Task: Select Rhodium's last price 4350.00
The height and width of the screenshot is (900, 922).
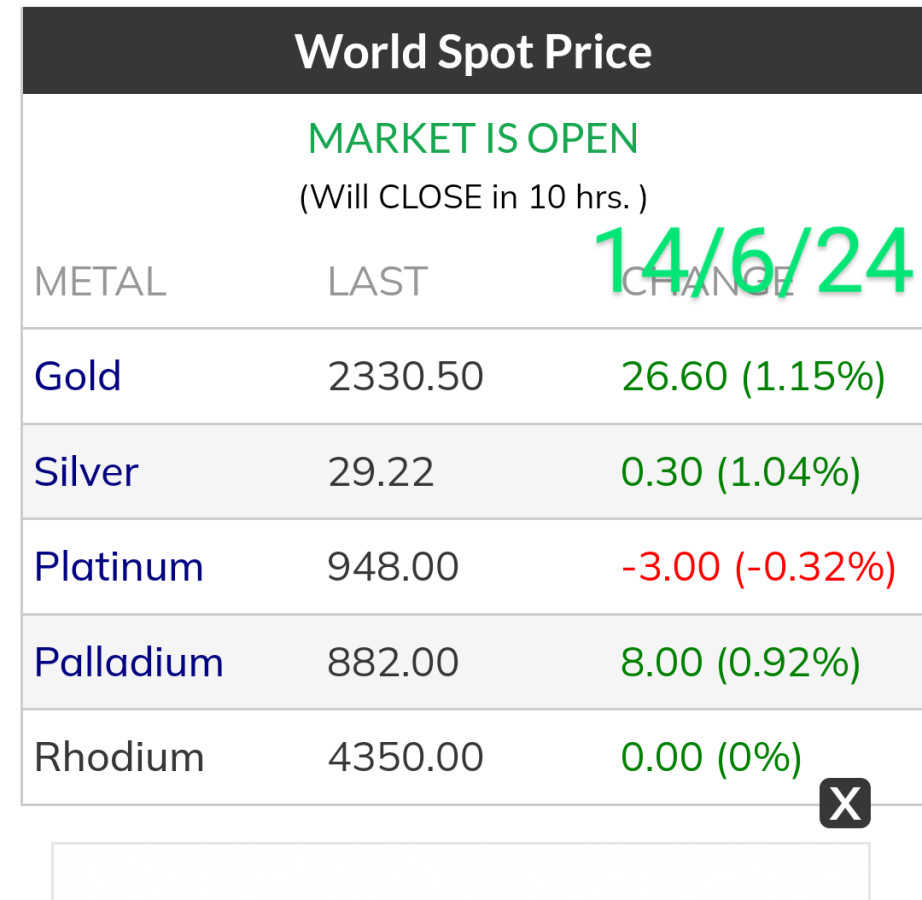Action: (405, 757)
